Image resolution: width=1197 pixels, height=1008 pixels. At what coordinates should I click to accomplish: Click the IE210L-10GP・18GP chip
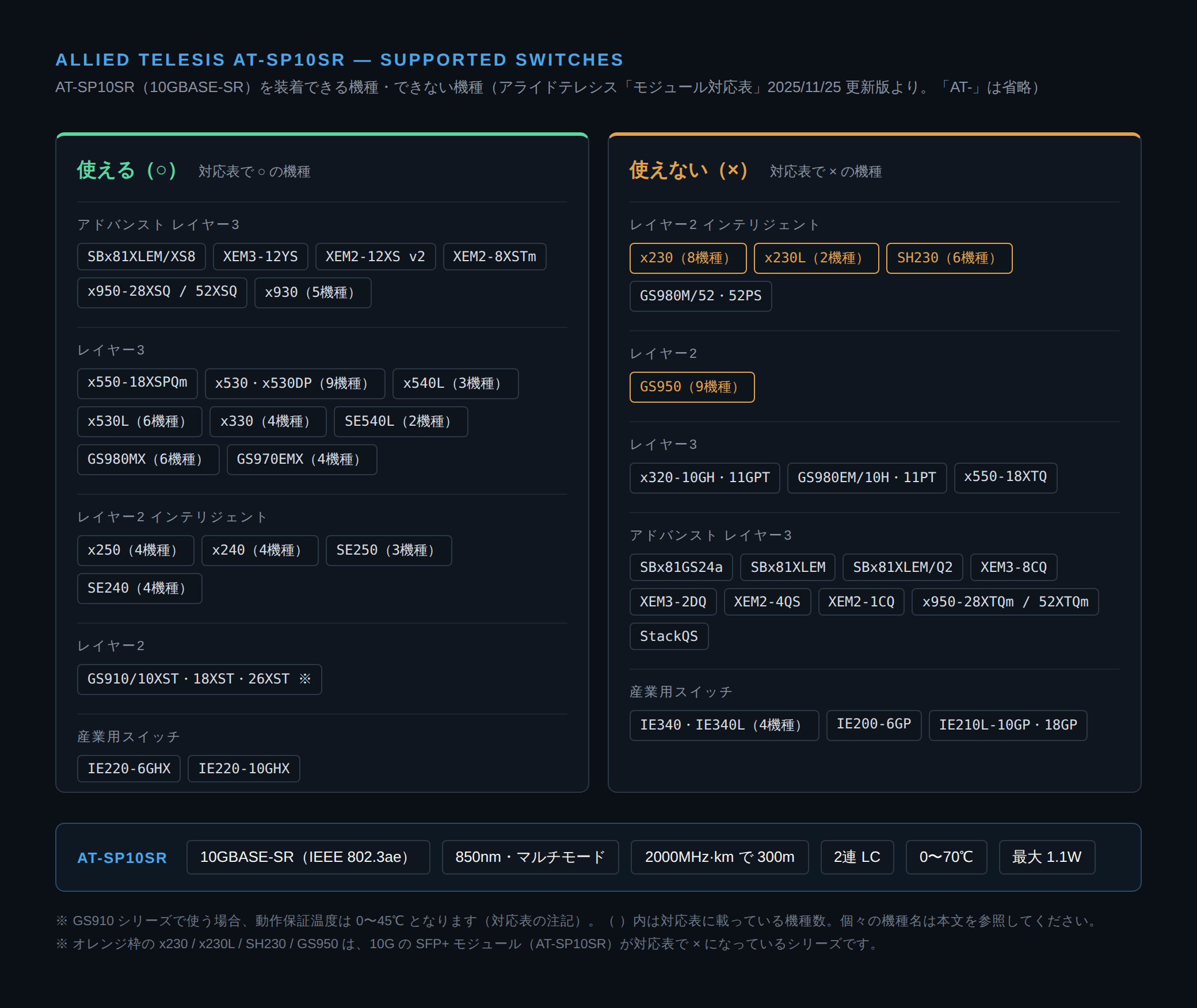click(x=1008, y=725)
